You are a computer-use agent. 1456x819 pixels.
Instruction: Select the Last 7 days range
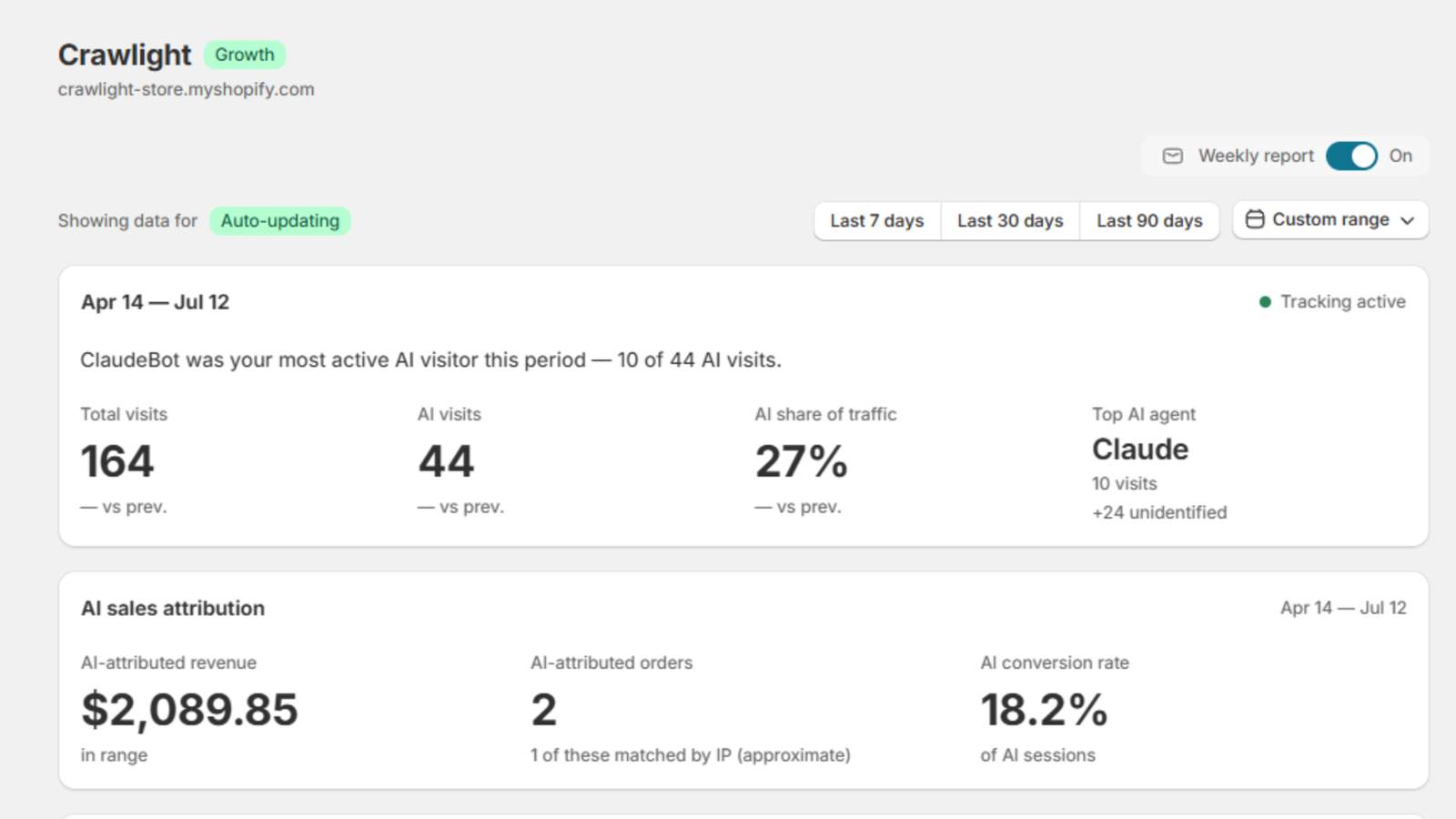point(877,221)
